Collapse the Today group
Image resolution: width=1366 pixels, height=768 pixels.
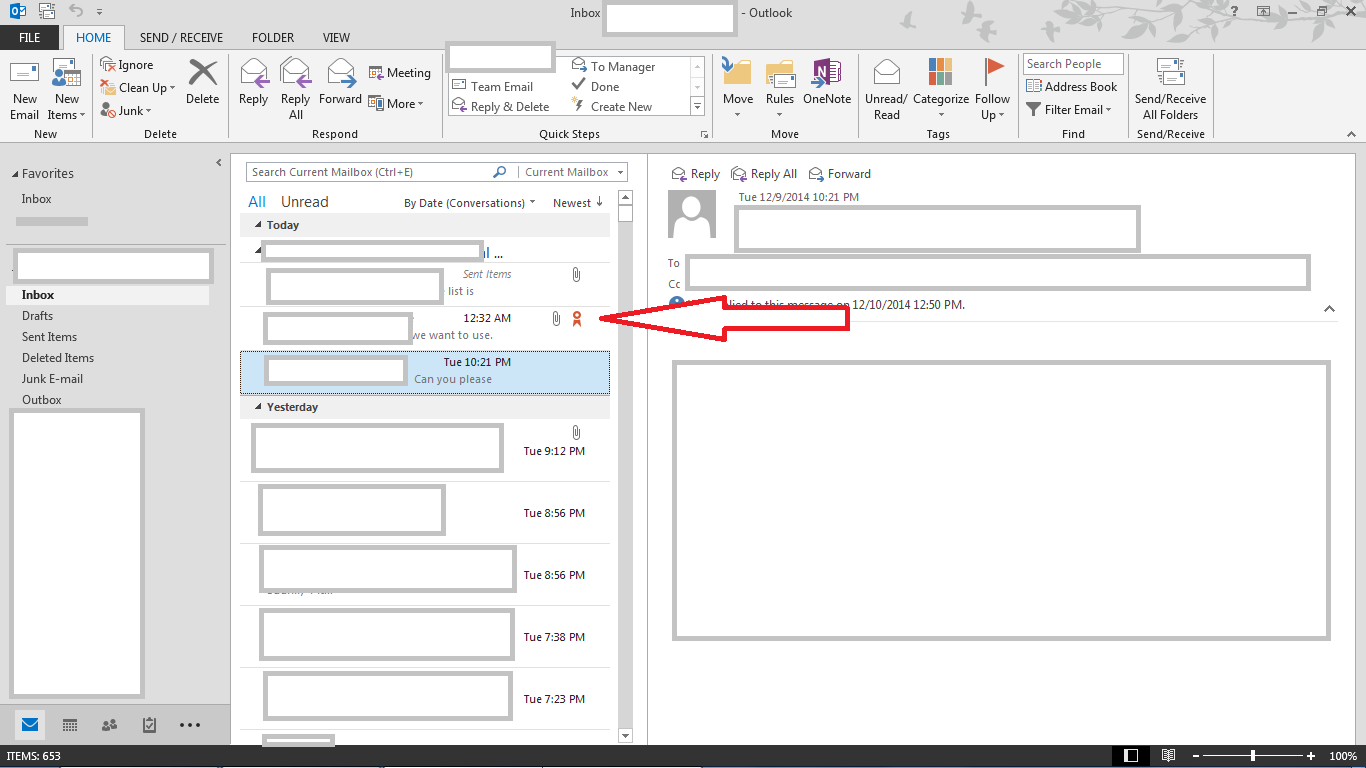[x=258, y=226]
